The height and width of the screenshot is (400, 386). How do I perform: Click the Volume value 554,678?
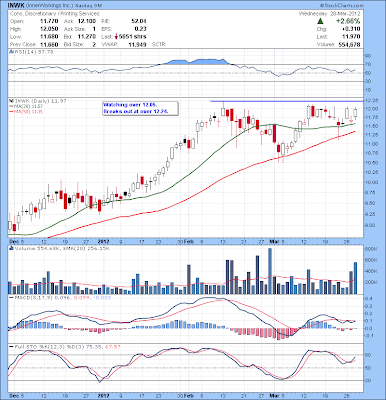pyautogui.click(x=348, y=44)
